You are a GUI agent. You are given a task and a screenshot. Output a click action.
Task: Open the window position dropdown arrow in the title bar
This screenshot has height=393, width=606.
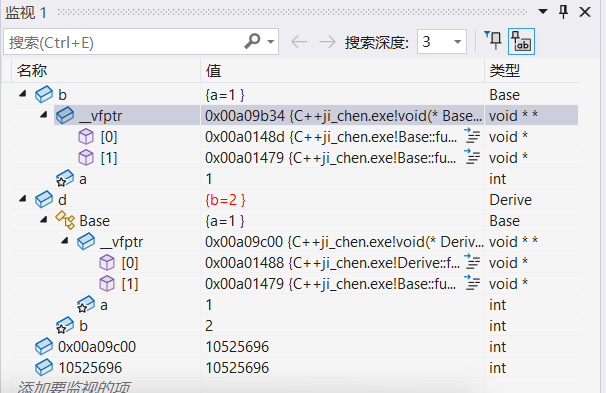pos(543,12)
